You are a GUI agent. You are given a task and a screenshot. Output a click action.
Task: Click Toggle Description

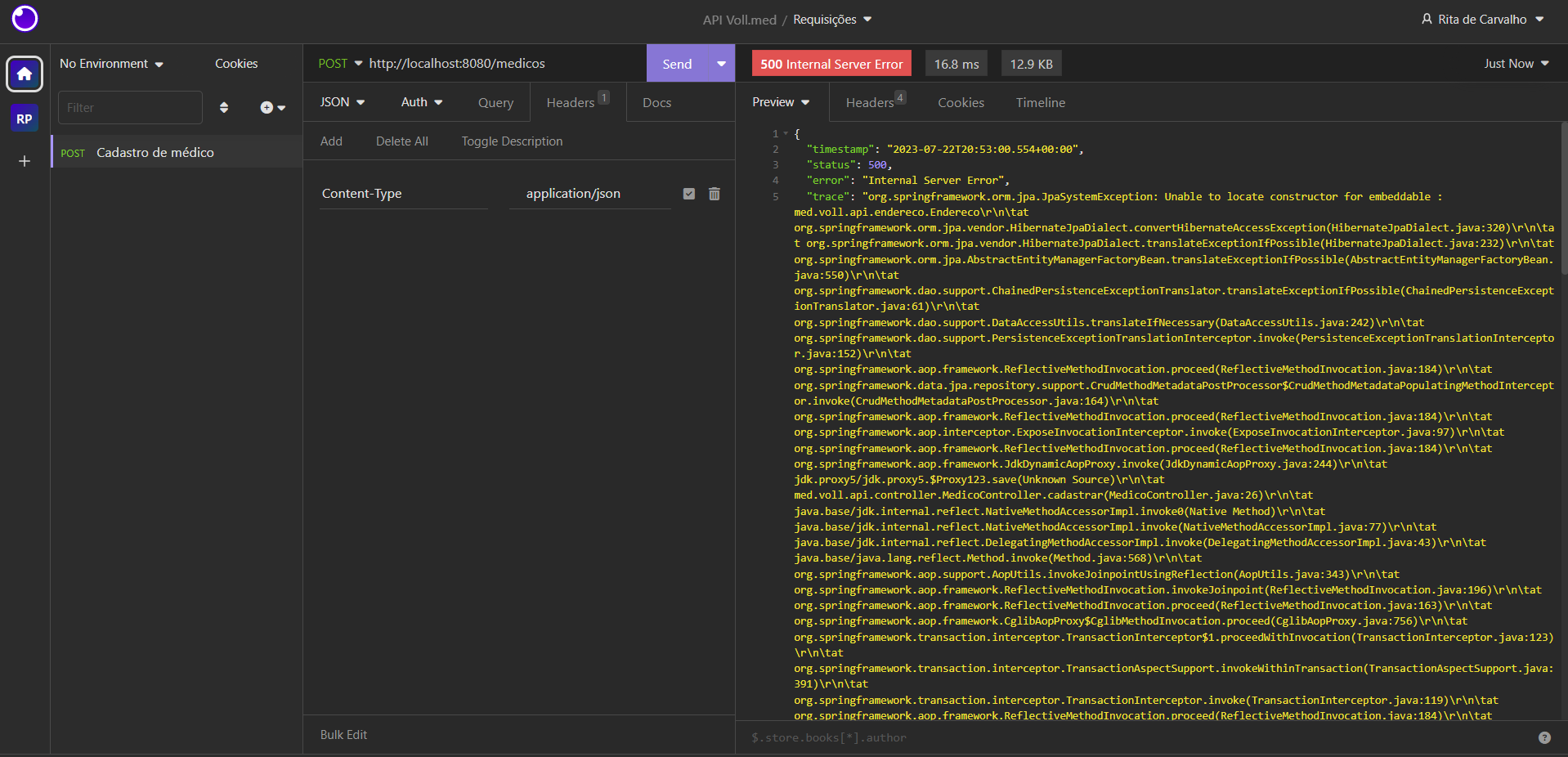512,141
